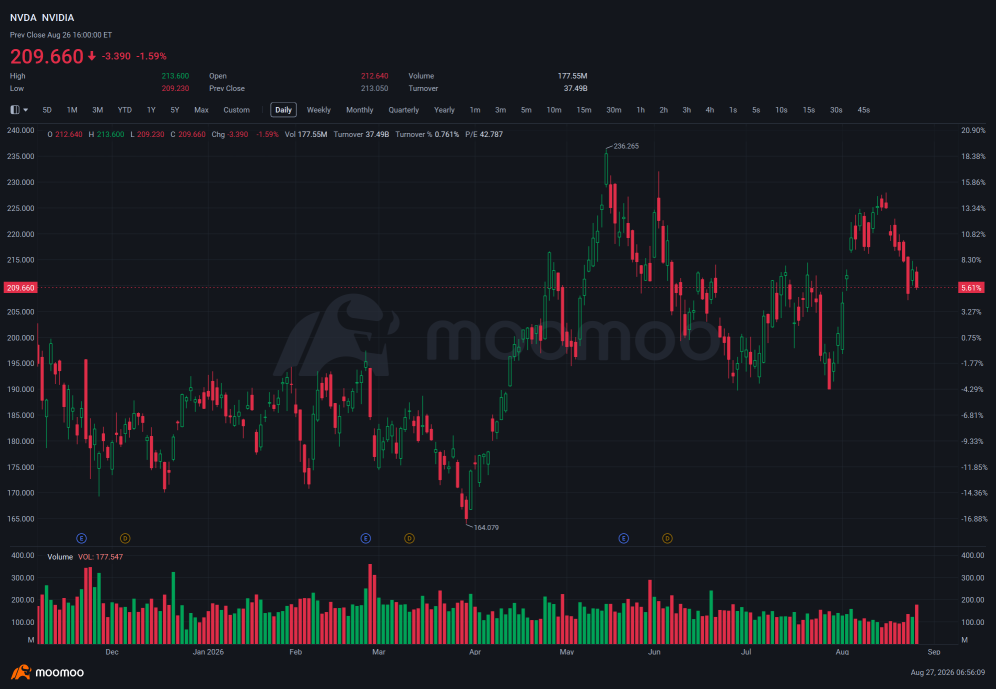Image resolution: width=996 pixels, height=689 pixels.
Task: Click the moomoo logo at bottom left
Action: 47,672
